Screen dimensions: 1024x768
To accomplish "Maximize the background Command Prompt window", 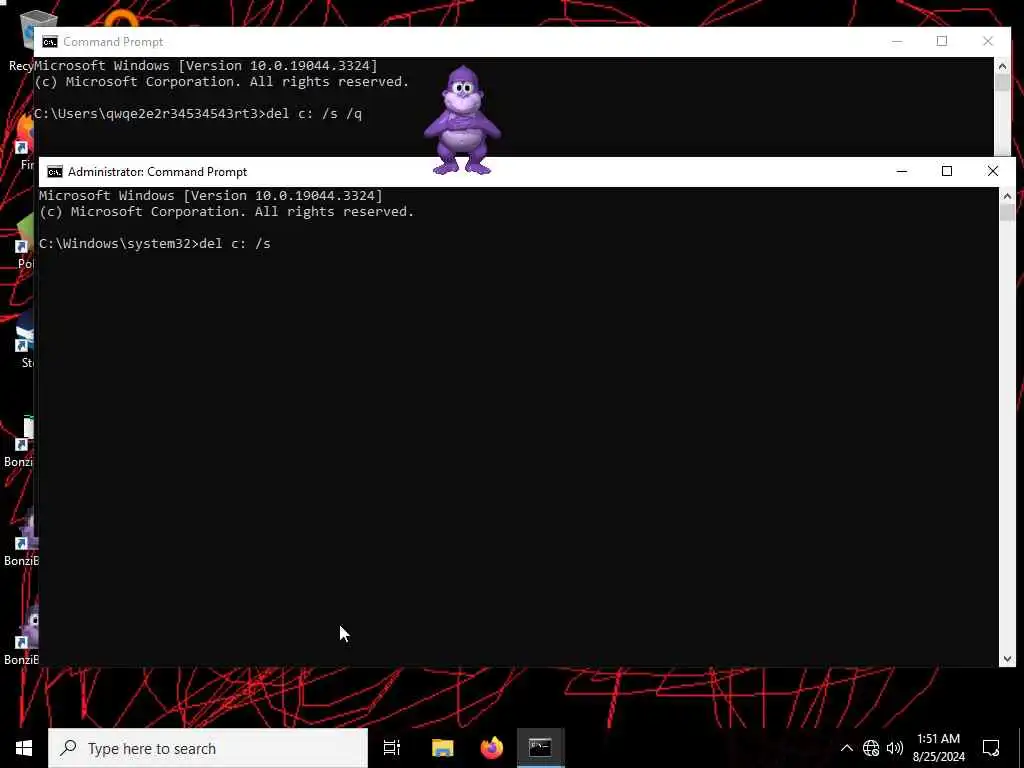I will pyautogui.click(x=942, y=41).
